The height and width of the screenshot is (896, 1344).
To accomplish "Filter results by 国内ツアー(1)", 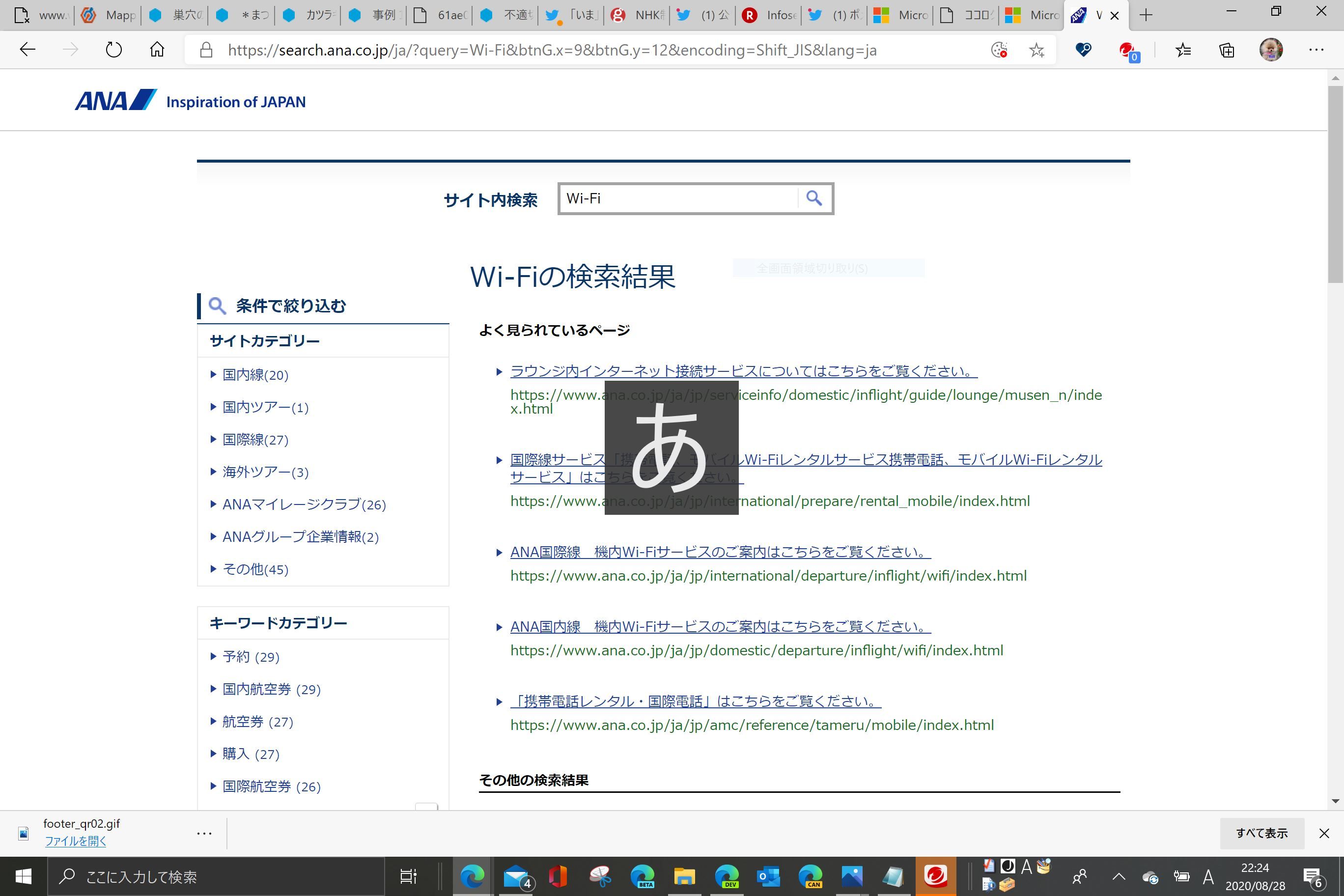I will point(265,407).
